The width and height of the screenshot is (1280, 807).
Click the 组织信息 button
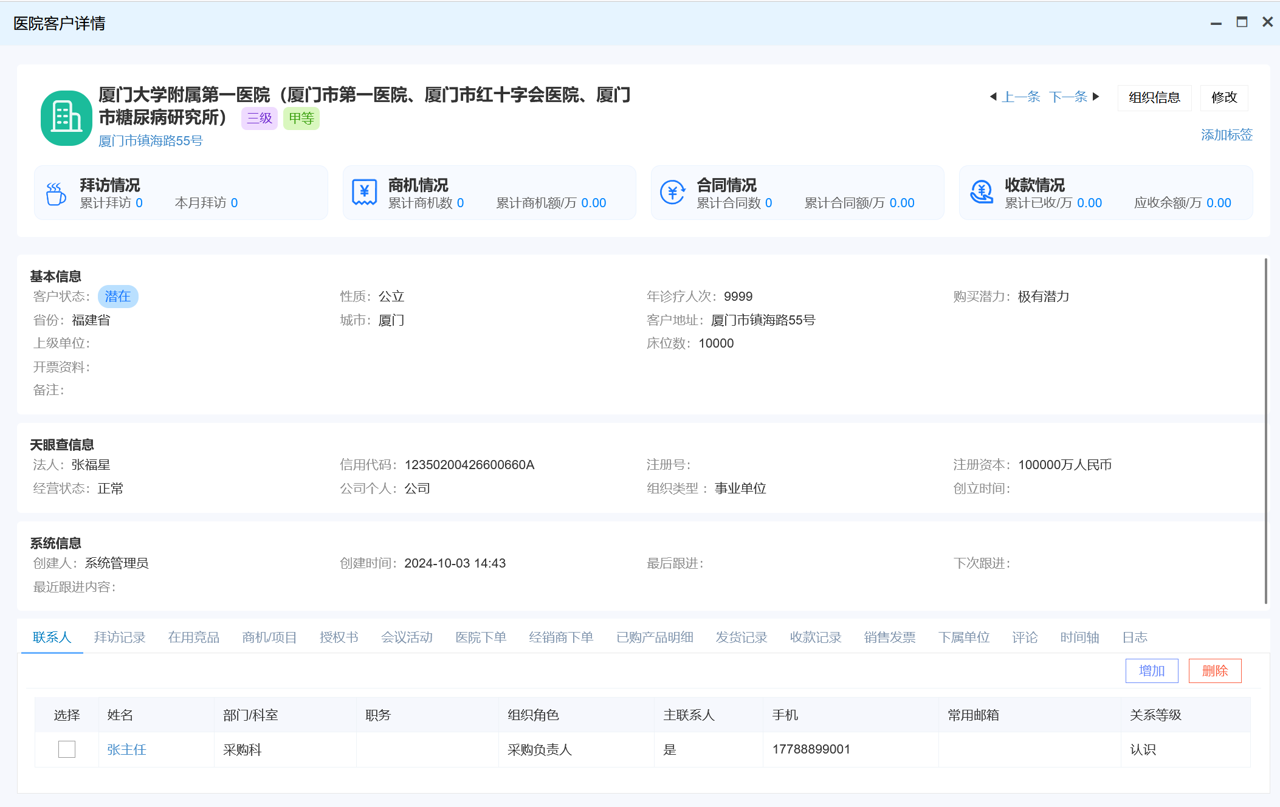point(1155,97)
